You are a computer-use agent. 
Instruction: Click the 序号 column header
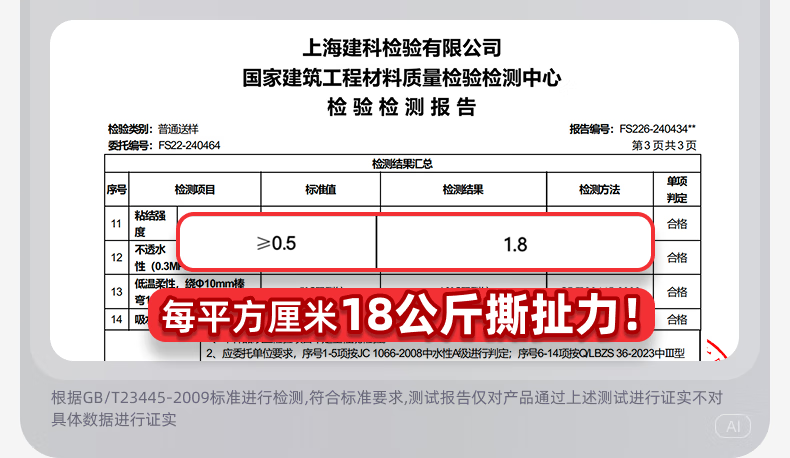coord(116,189)
